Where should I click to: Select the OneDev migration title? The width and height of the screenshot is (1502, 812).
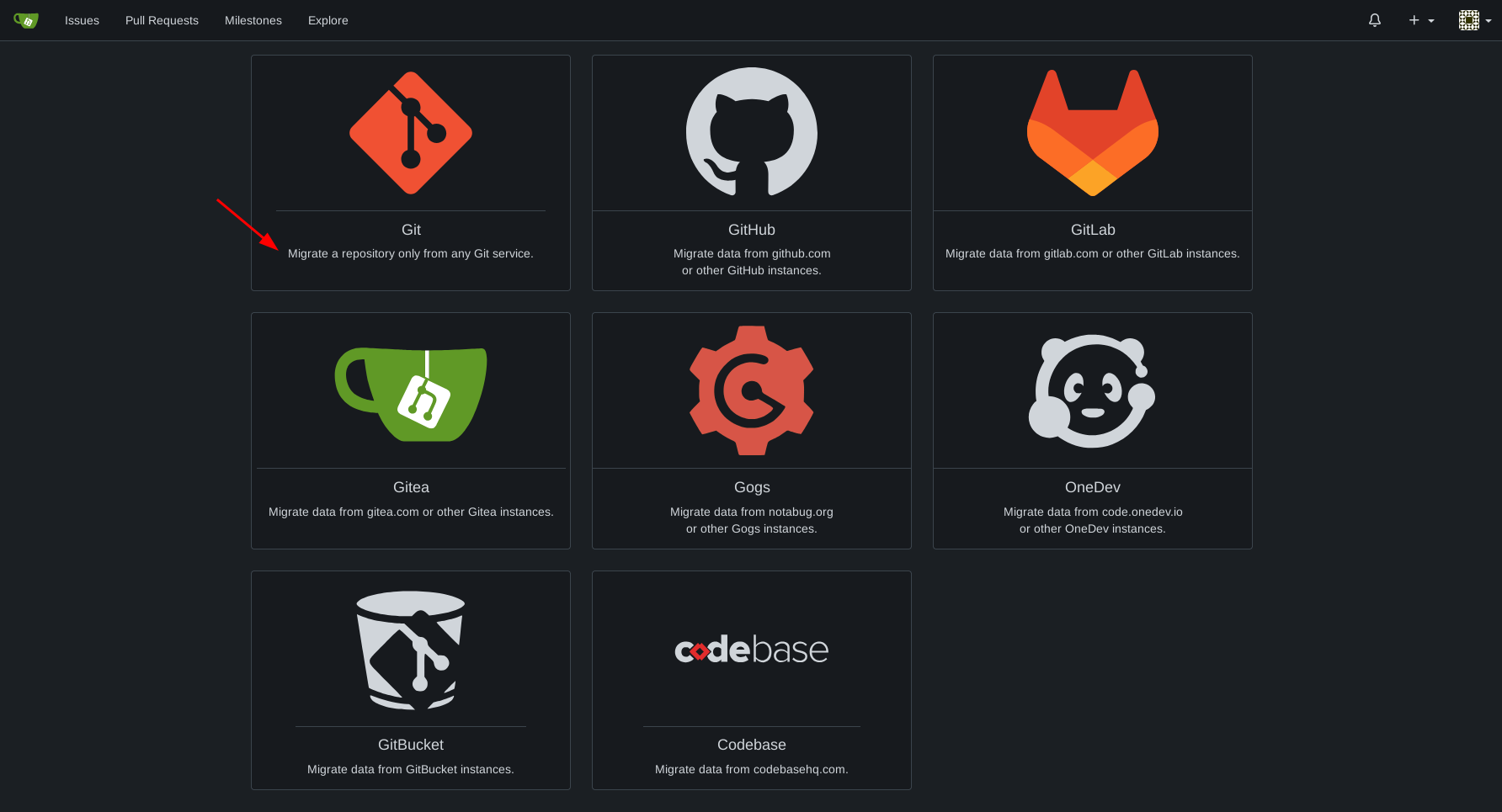click(x=1093, y=487)
